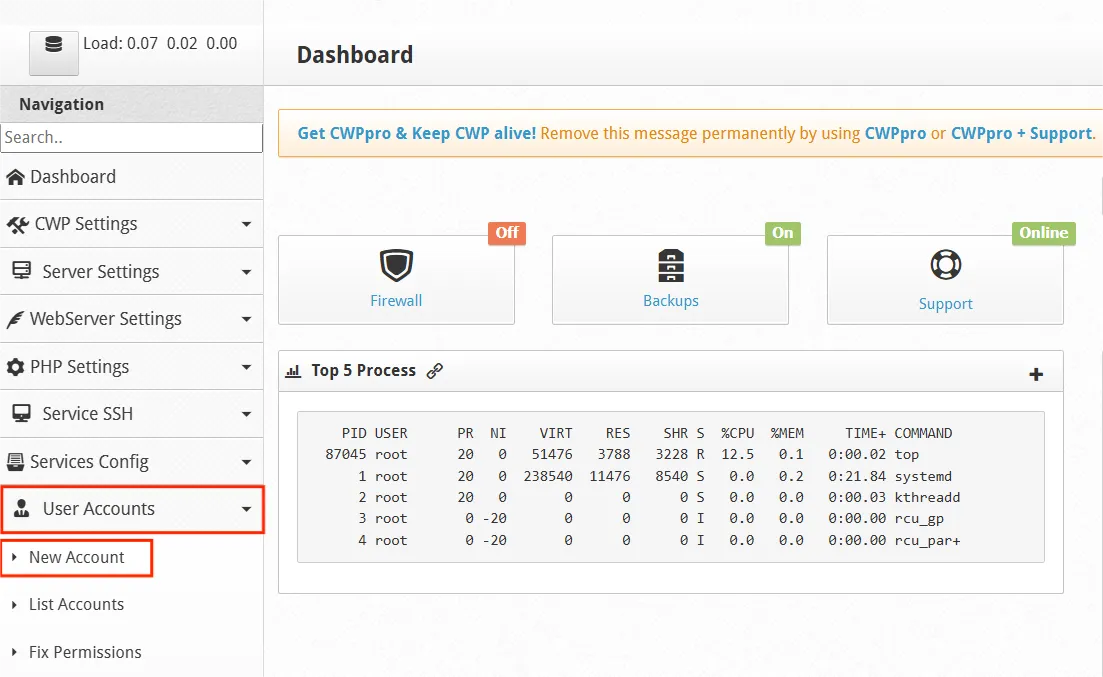Image resolution: width=1103 pixels, height=677 pixels.
Task: Click the Firewall Off status badge
Action: coord(507,233)
